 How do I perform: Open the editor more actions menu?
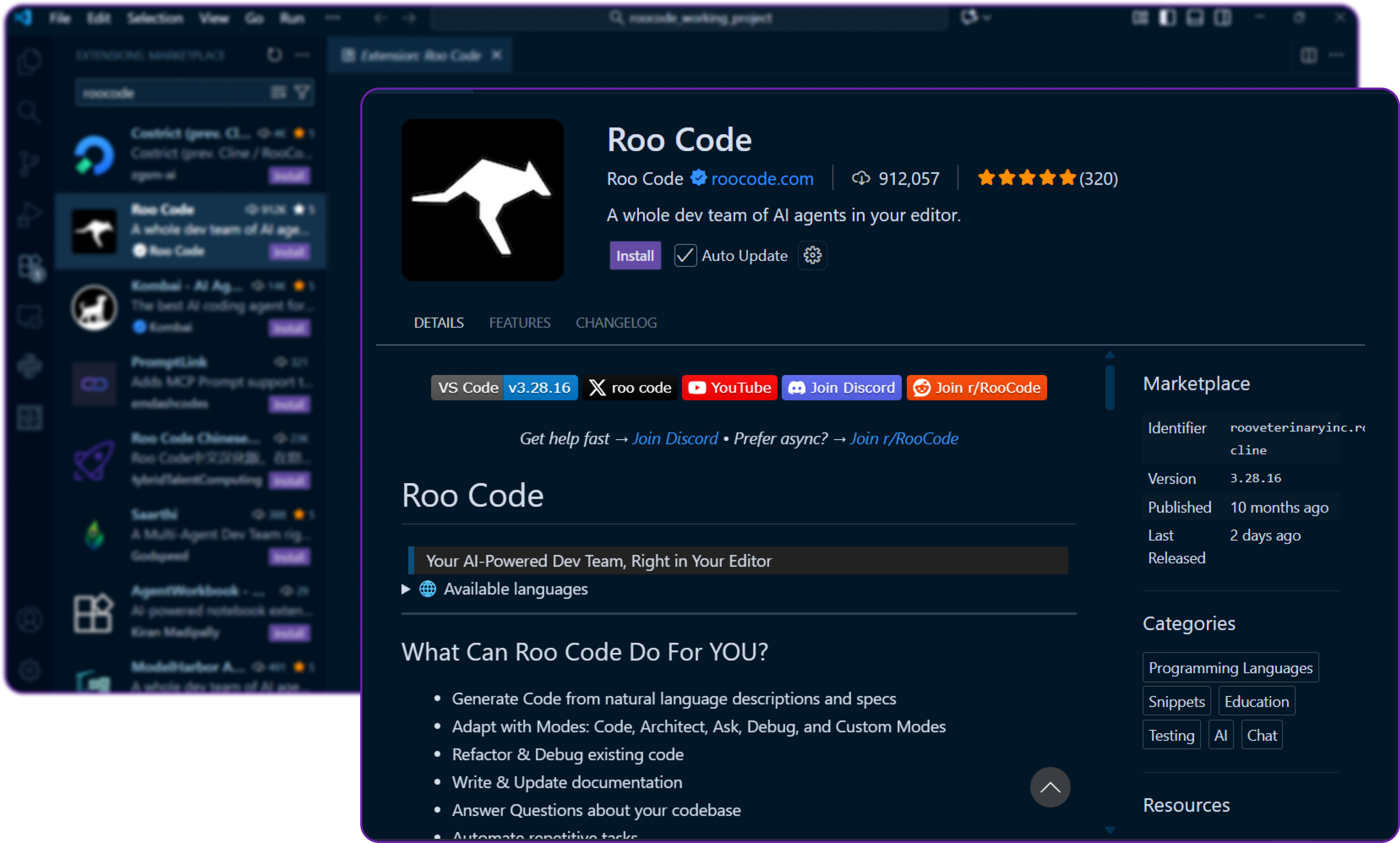pyautogui.click(x=1336, y=55)
